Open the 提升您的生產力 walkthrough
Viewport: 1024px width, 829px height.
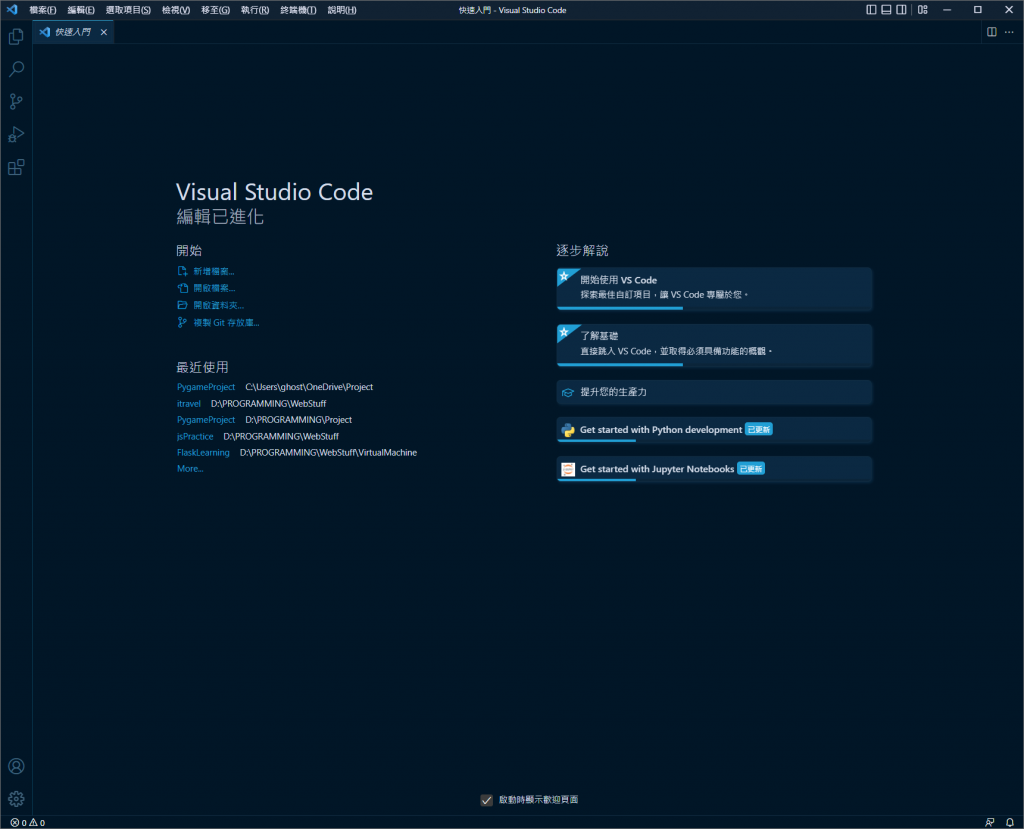click(714, 393)
